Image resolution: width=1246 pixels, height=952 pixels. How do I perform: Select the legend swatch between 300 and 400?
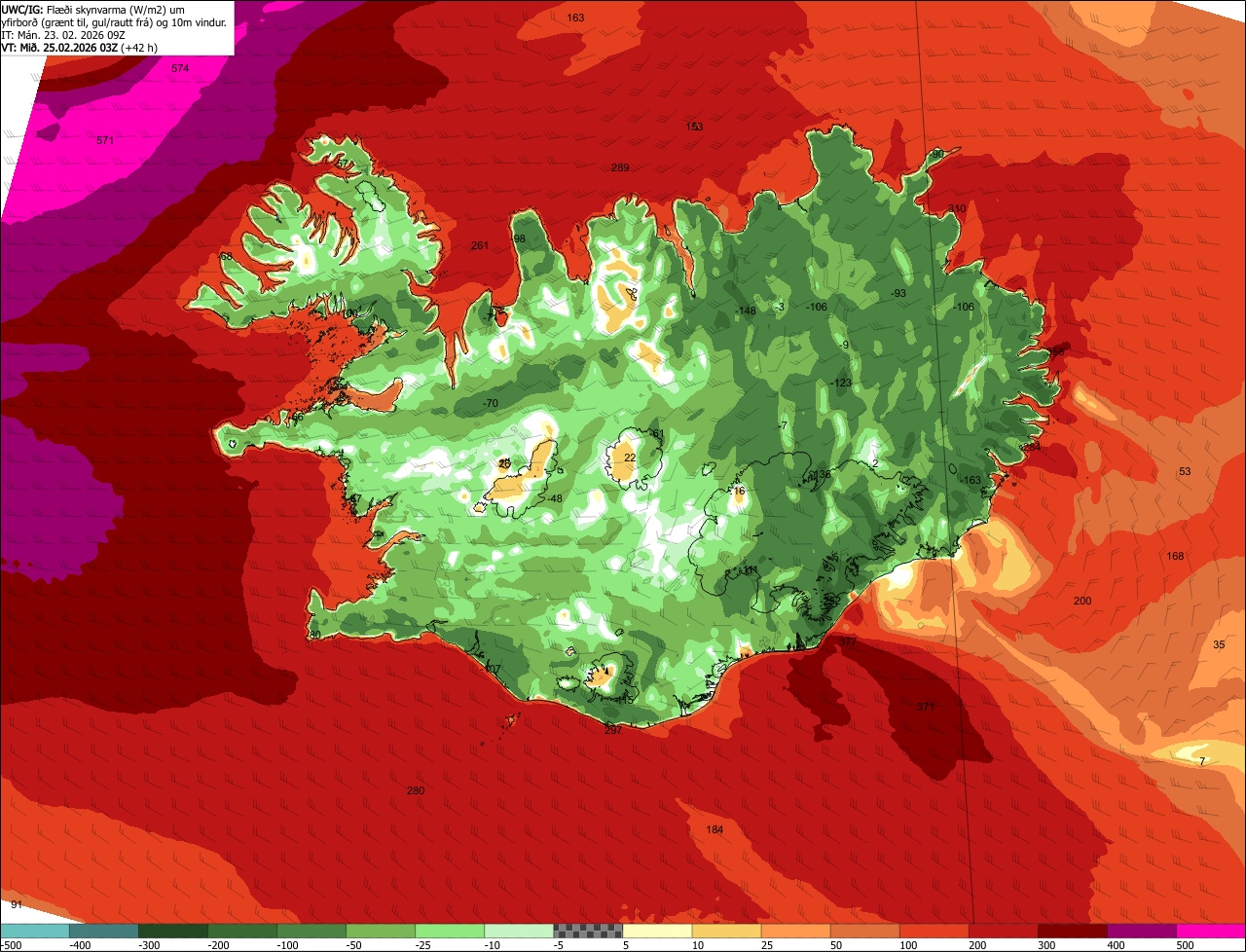coord(1072,931)
